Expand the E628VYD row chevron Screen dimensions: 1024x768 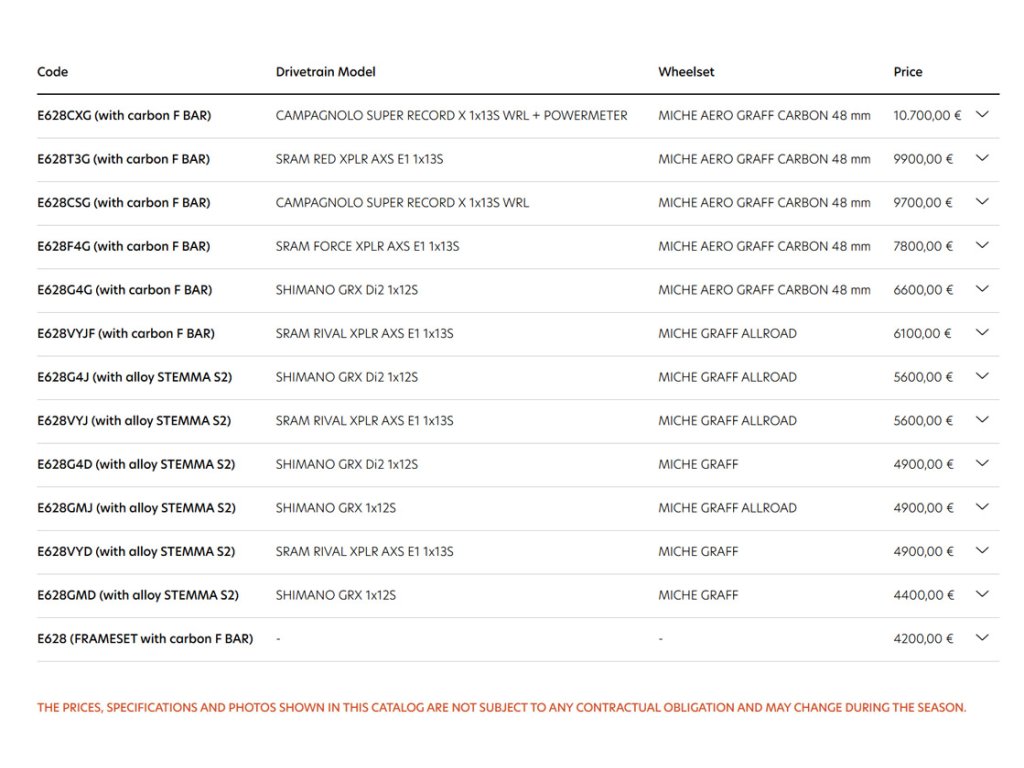982,551
